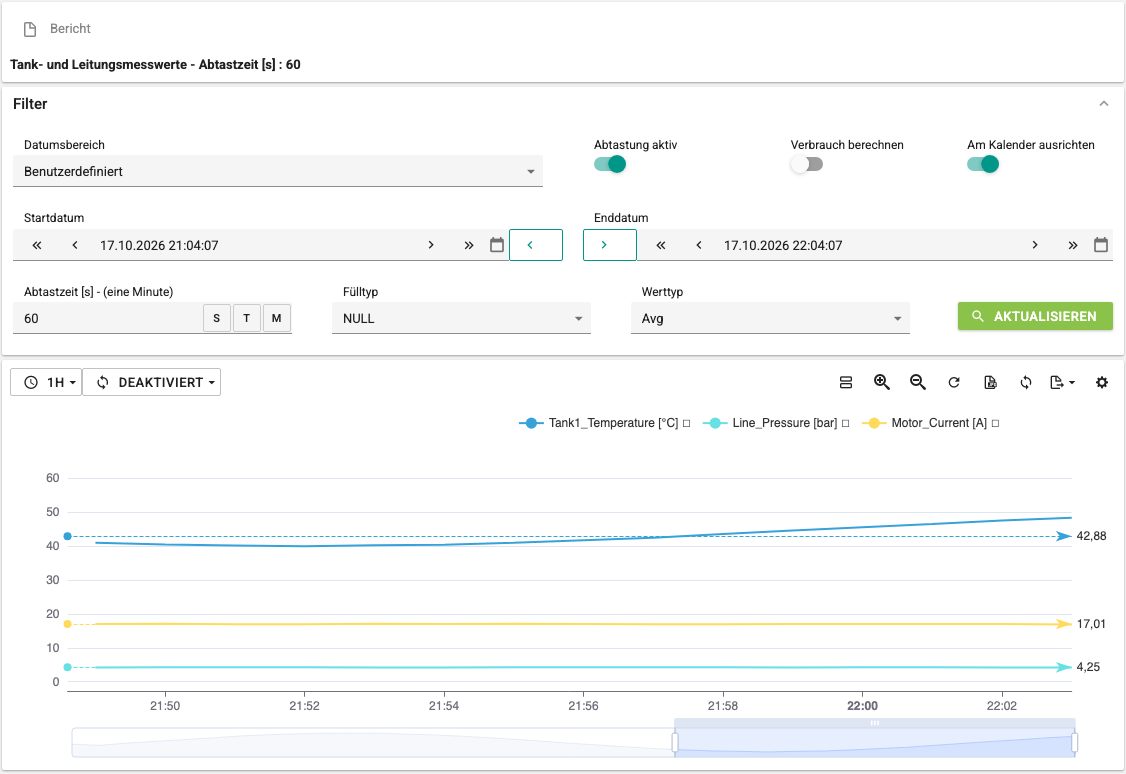Collapse the Filter panel chevron
Viewport: 1126px width, 774px height.
pyautogui.click(x=1104, y=104)
